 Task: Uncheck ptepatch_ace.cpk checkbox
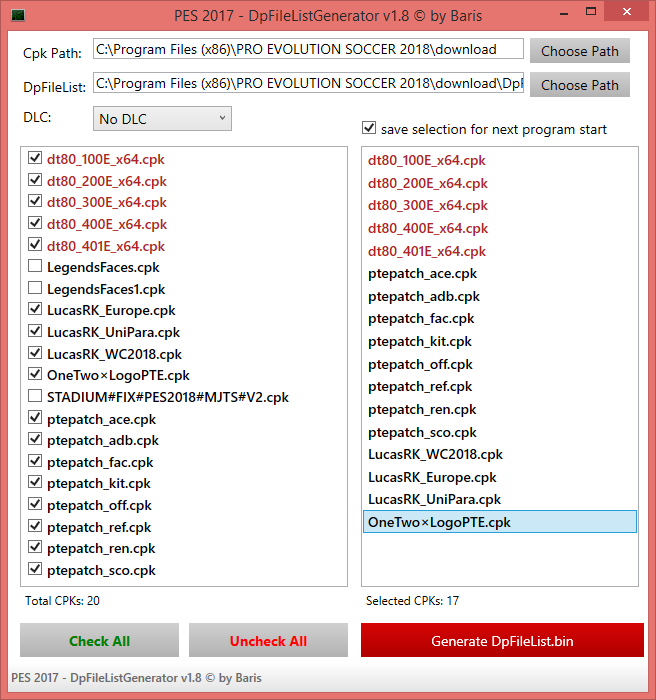pyautogui.click(x=35, y=418)
